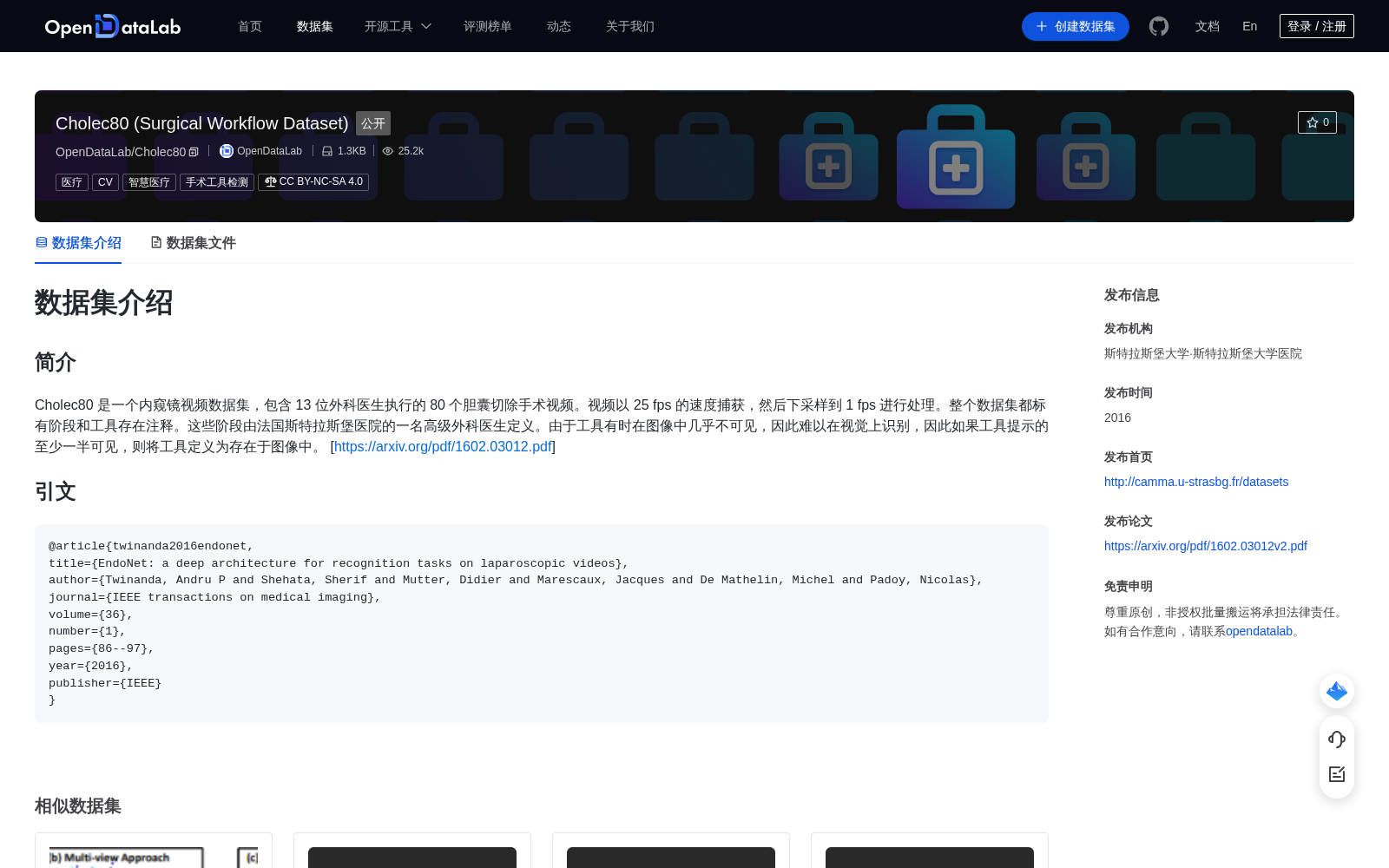Click the eye views icon 25.2k
The image size is (1389, 868).
[x=388, y=151]
